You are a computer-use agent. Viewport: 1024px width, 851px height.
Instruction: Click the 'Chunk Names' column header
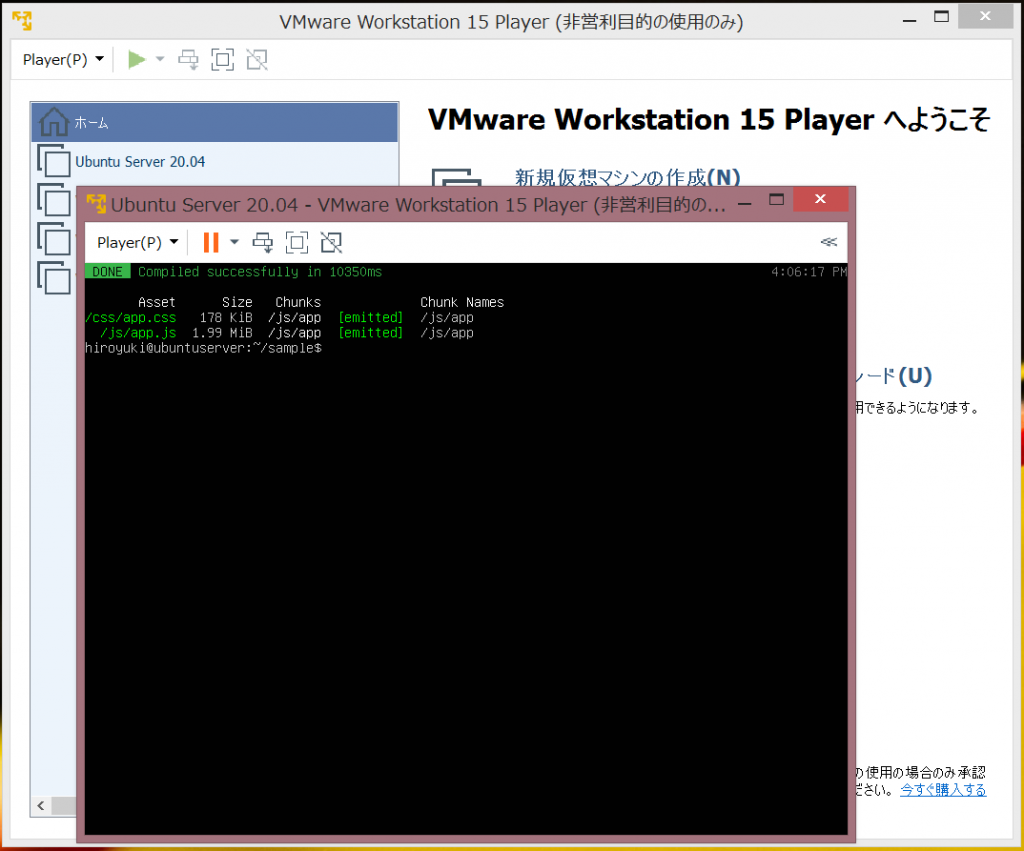click(462, 302)
